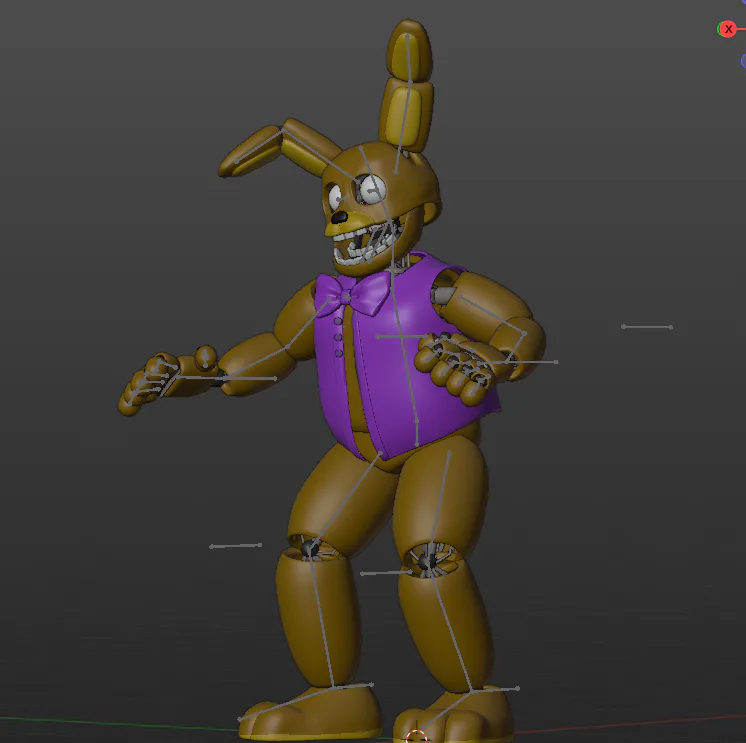The width and height of the screenshot is (746, 743).
Task: Select the spine bone running down the vest
Action: [404, 352]
